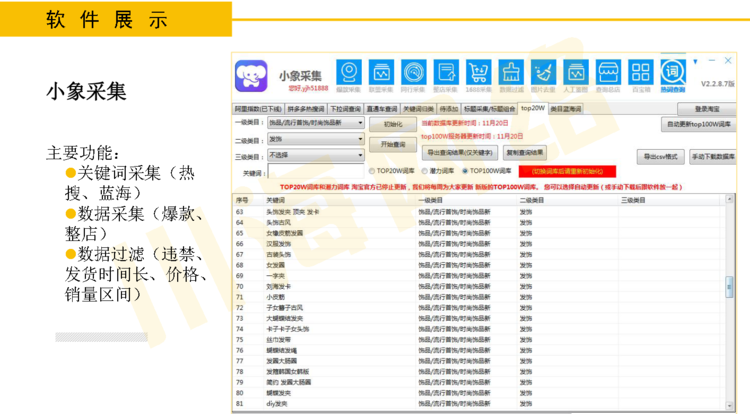Select the TOP20W词库 radio button

[x=372, y=171]
